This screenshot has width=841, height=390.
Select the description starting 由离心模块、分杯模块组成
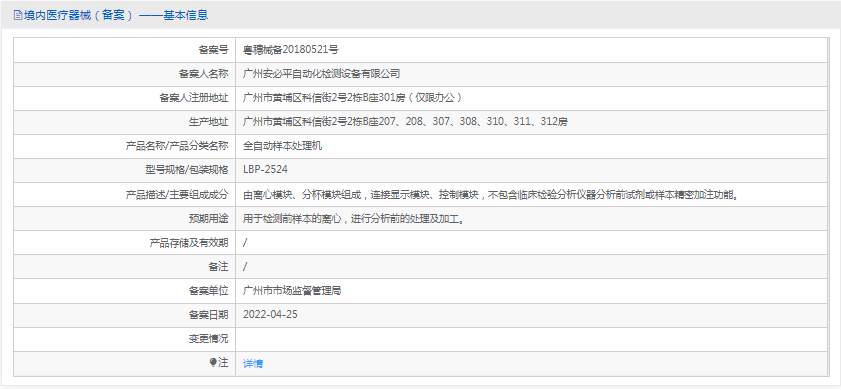coord(492,194)
